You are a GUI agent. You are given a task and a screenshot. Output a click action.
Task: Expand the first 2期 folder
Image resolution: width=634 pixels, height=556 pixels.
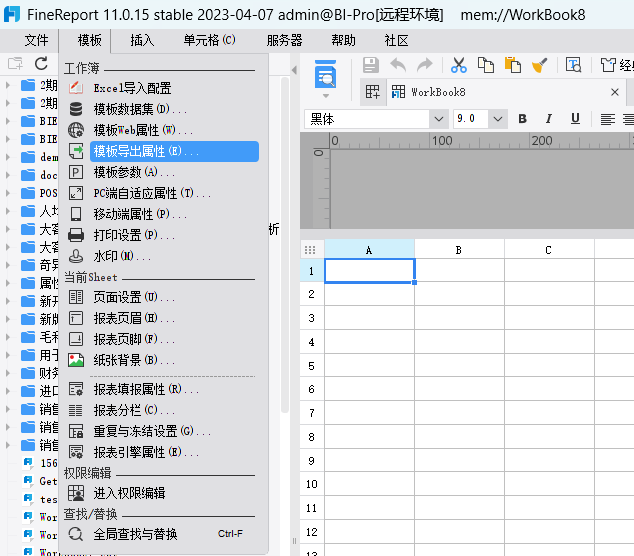(8, 85)
